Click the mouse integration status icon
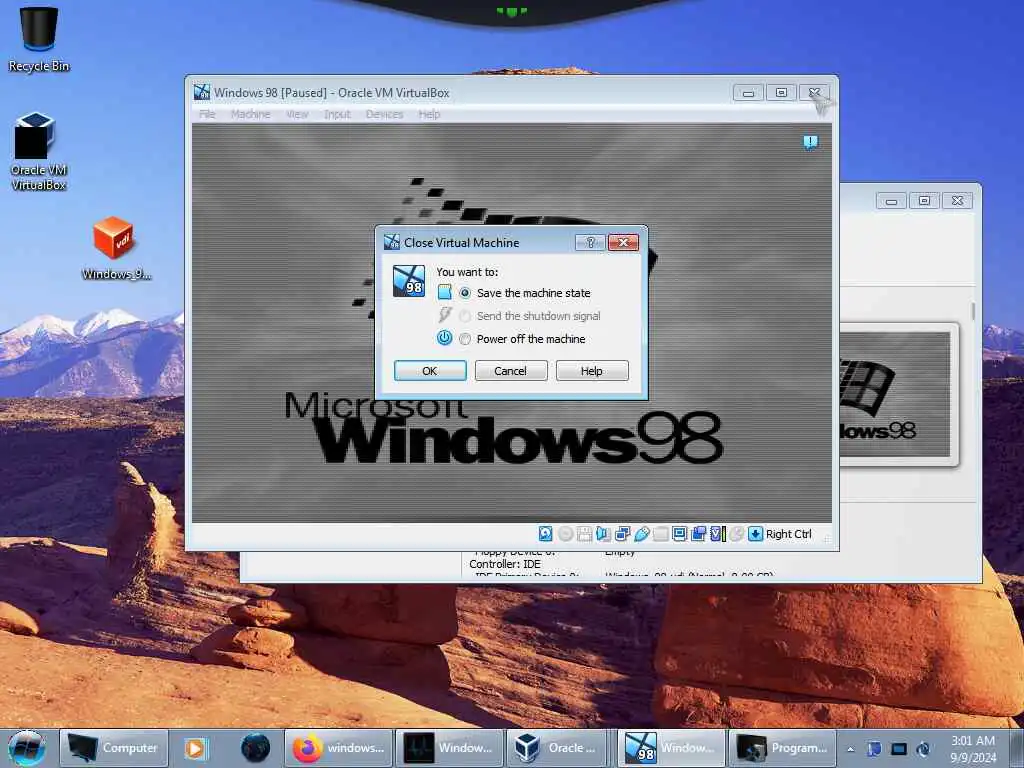 pyautogui.click(x=737, y=534)
